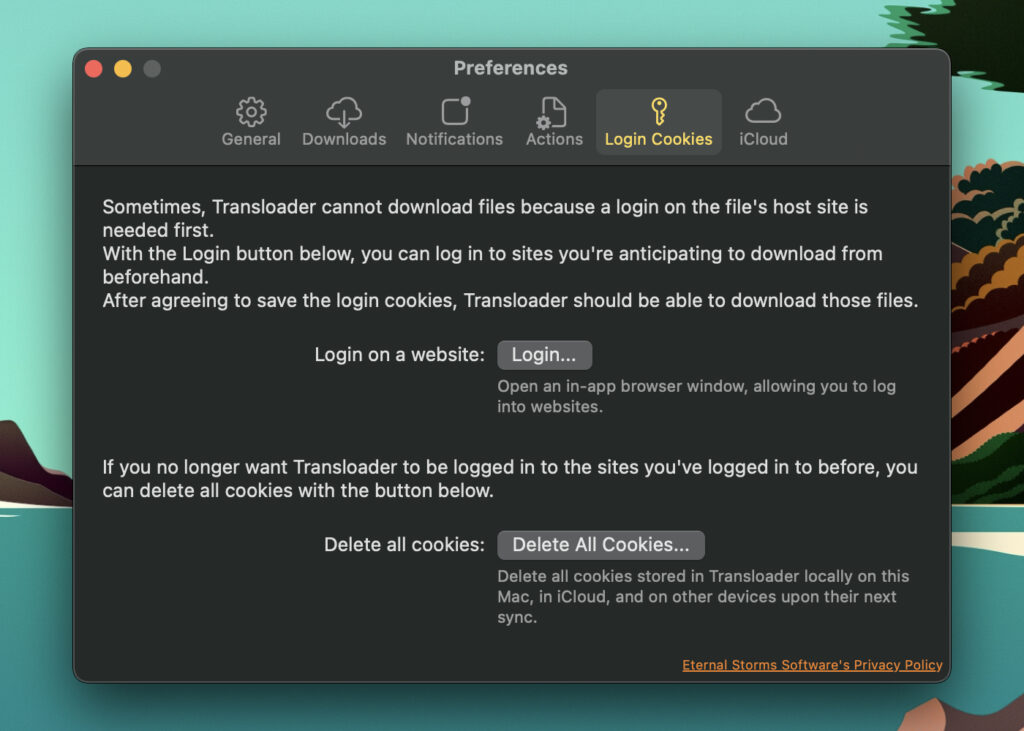This screenshot has width=1024, height=731.
Task: Minimize the Preferences window
Action: [122, 68]
